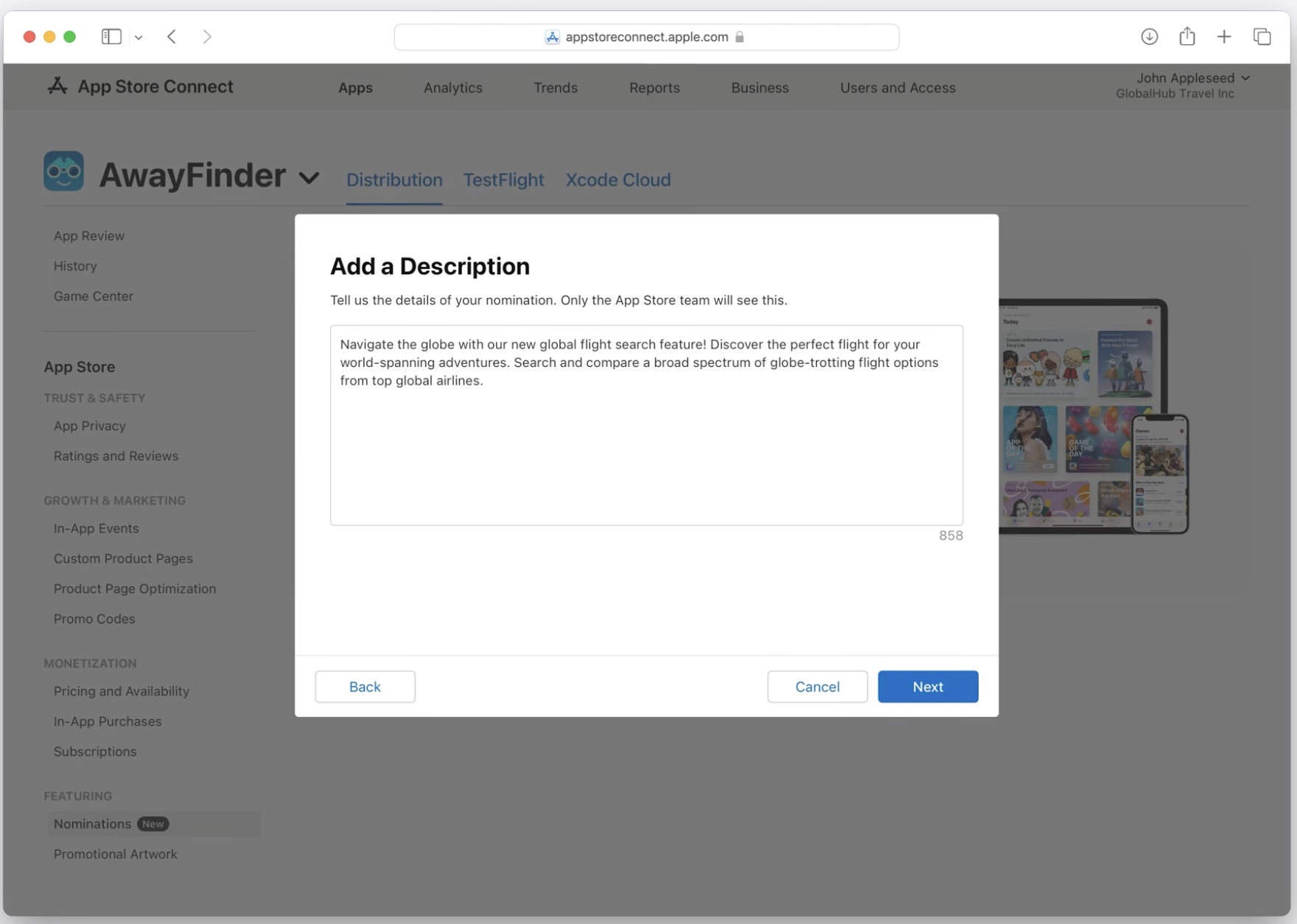Open the Reports menu item
The image size is (1297, 924).
[x=654, y=88]
